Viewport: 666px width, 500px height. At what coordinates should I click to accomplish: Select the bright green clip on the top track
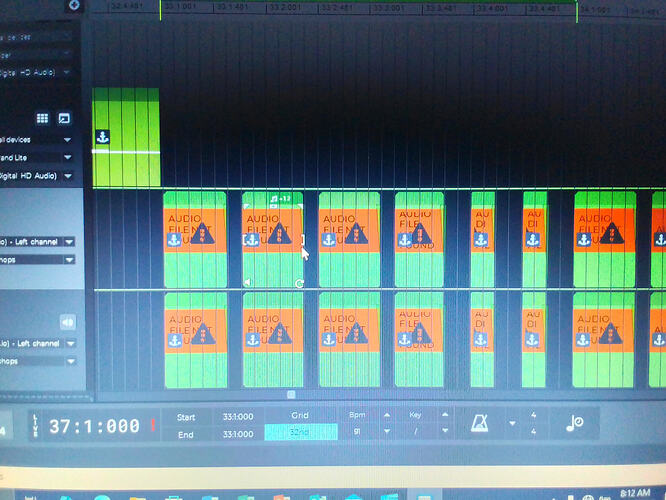(126, 137)
